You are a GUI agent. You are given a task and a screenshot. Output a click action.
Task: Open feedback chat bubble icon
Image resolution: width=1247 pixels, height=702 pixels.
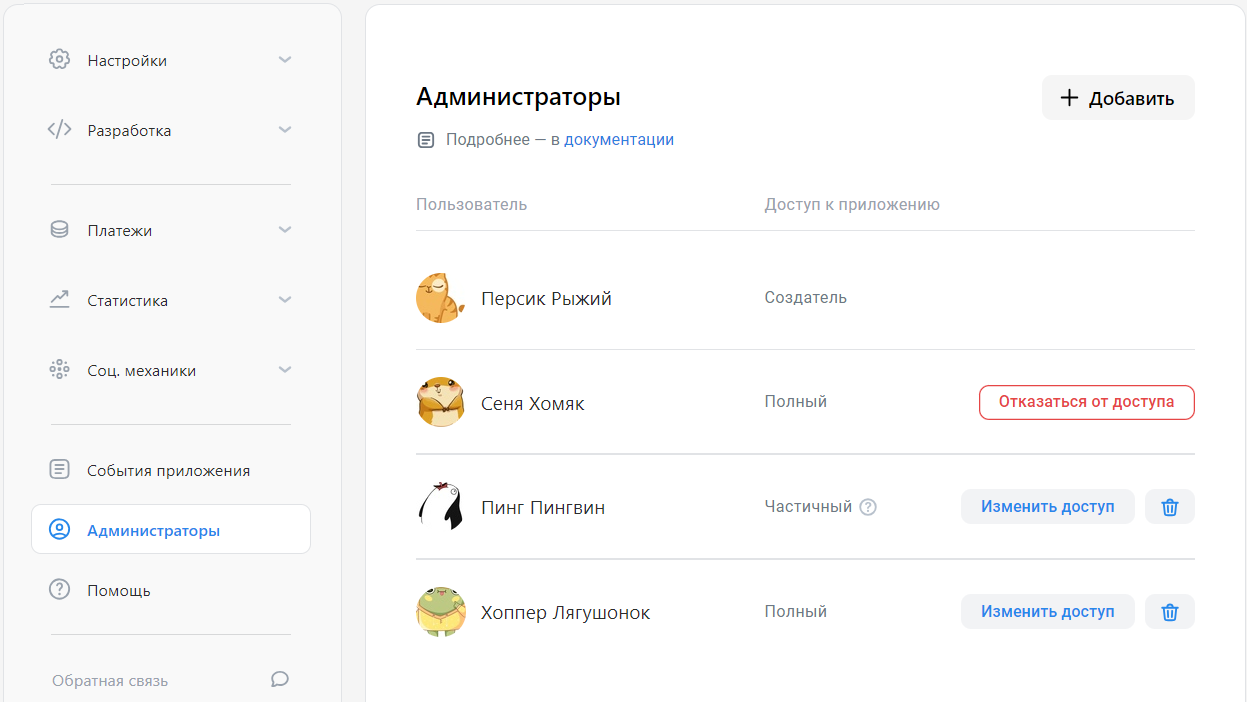point(279,679)
